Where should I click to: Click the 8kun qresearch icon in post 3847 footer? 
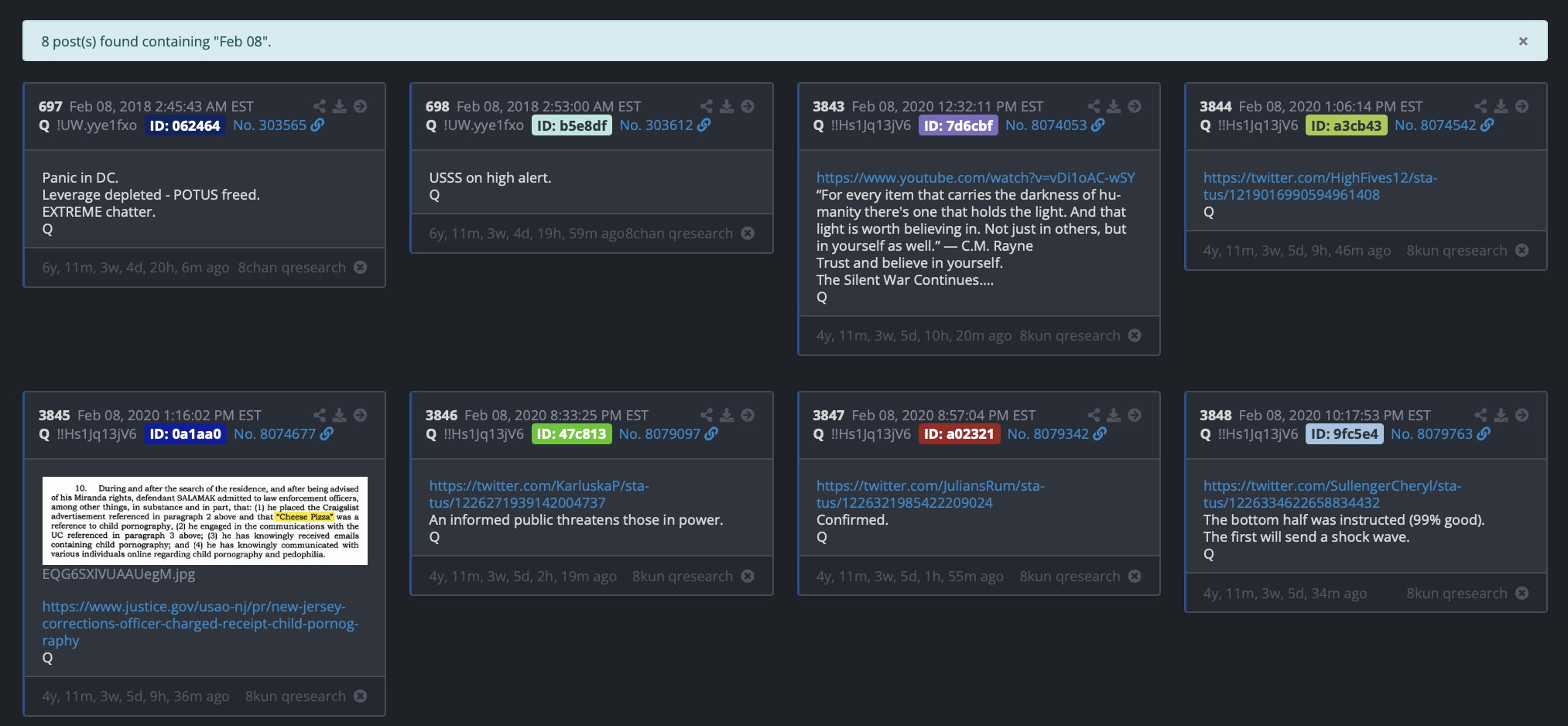click(x=1135, y=576)
